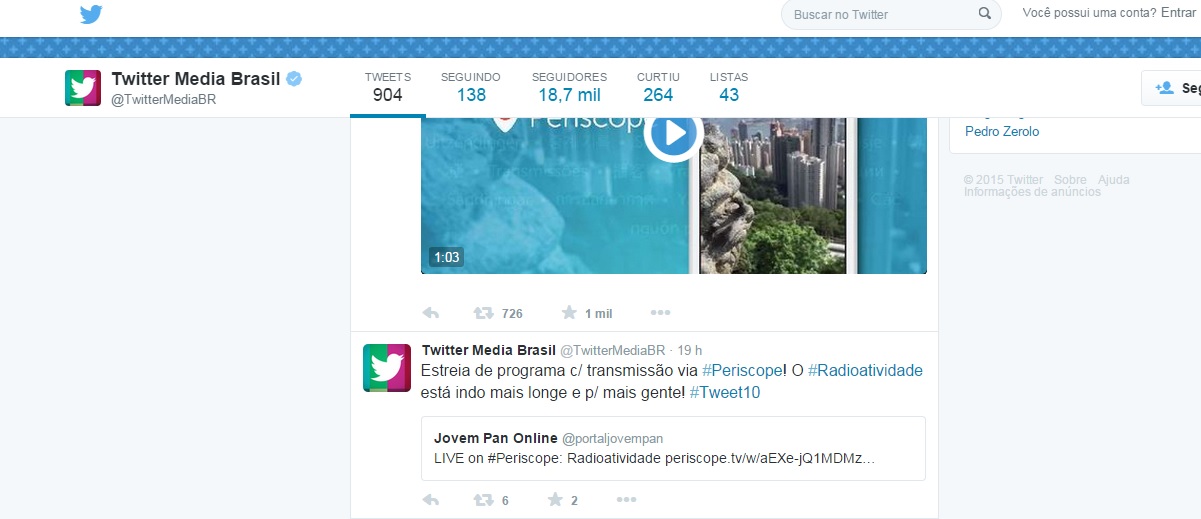View the Seguidores list

click(x=569, y=87)
